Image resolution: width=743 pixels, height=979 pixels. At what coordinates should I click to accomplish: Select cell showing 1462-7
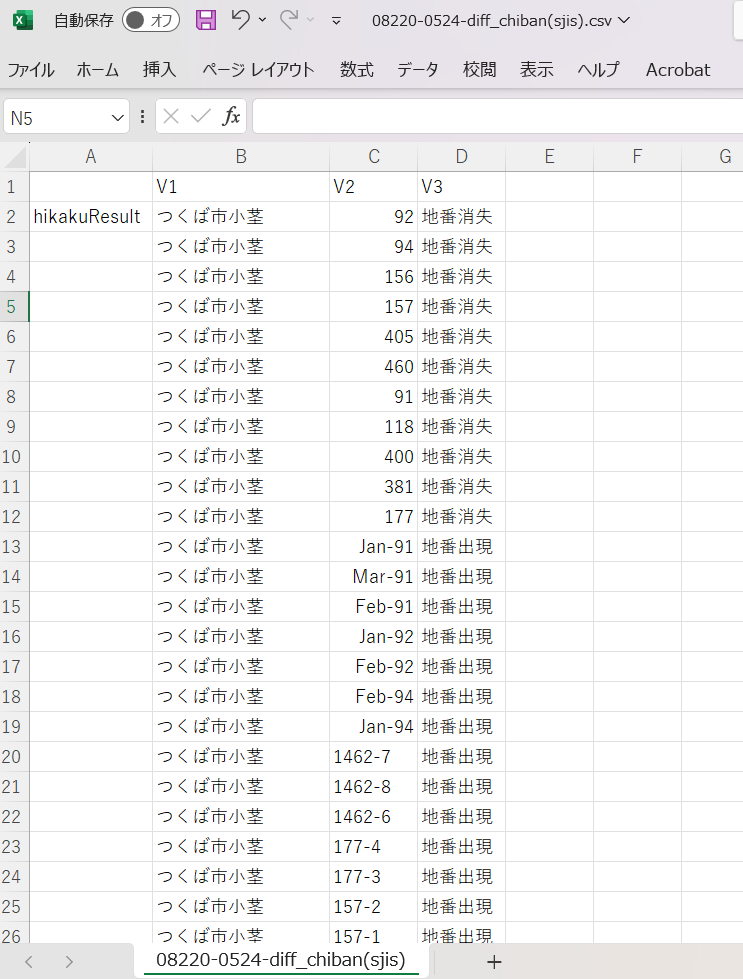[373, 757]
